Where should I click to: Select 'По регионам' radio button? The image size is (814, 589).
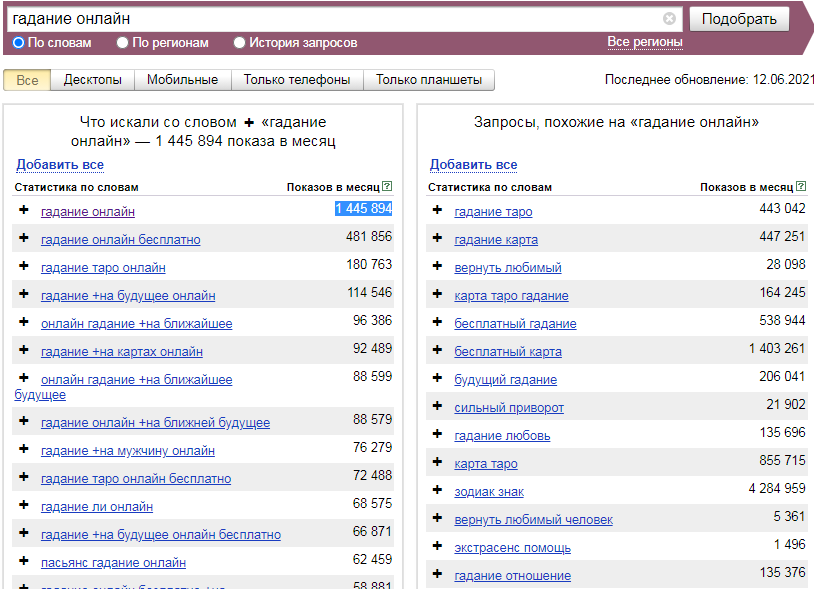point(123,43)
